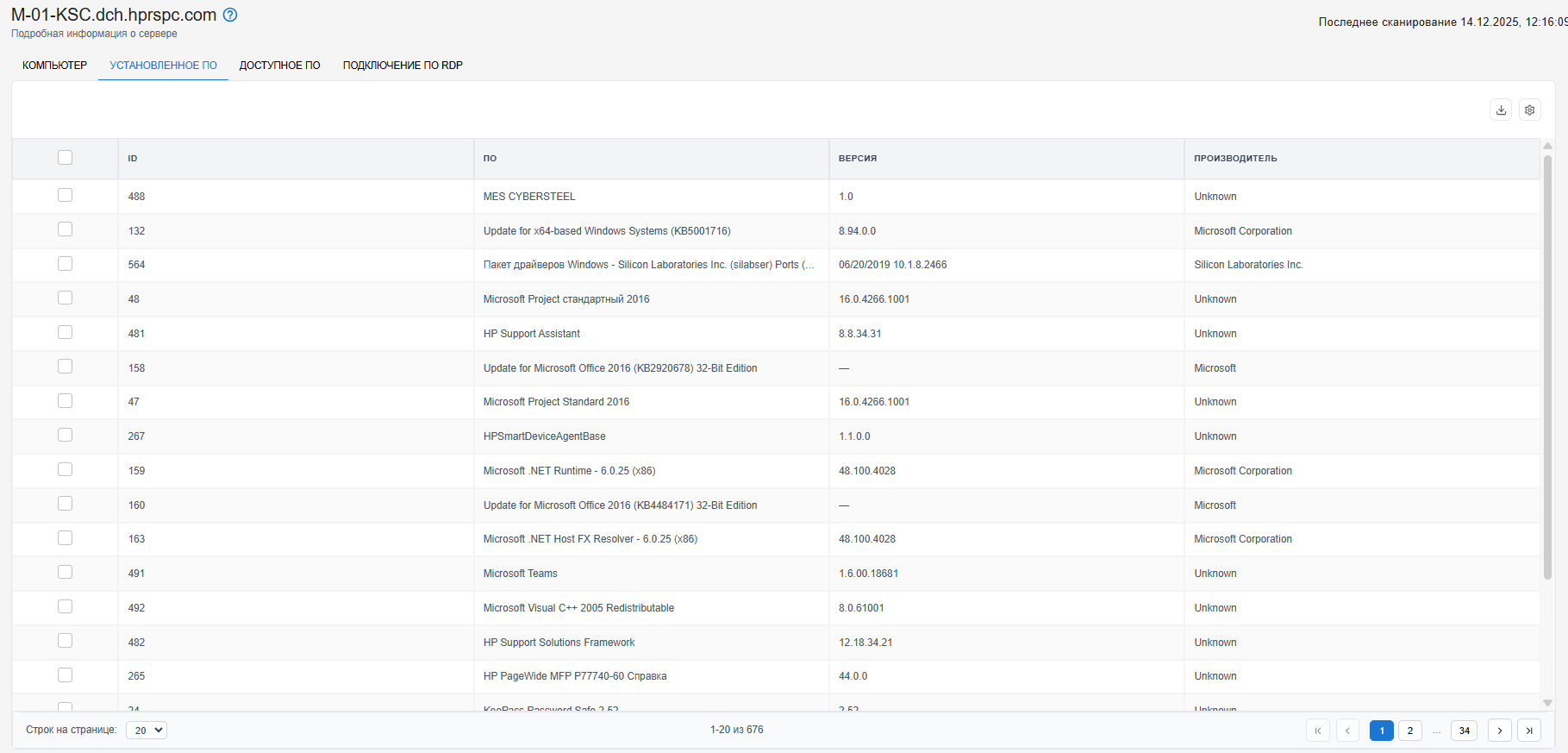Screen dimensions: 1568x753
Task: Open table settings gear icon
Action: 1529,110
